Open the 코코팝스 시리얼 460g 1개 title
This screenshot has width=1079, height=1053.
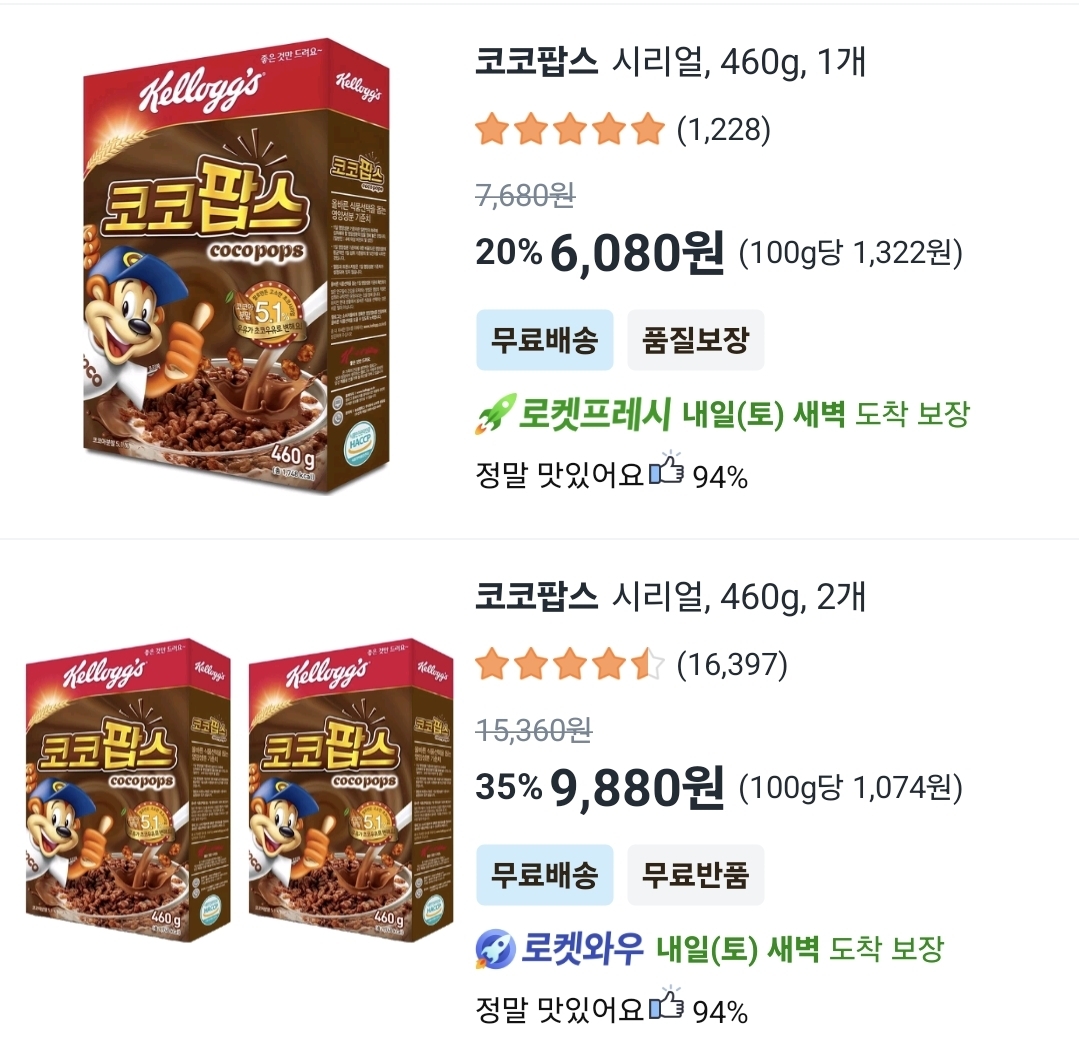pos(670,62)
